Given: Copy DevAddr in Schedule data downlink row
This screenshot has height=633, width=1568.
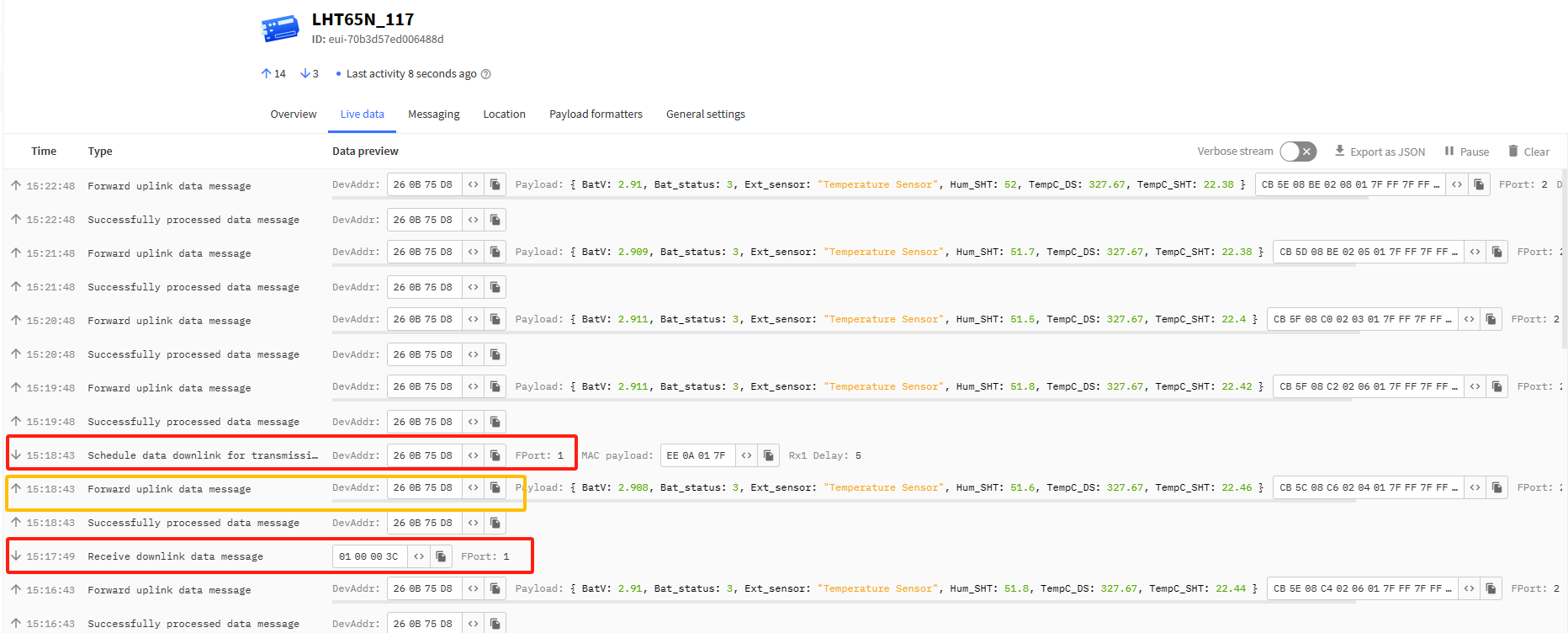Looking at the screenshot, I should pyautogui.click(x=495, y=455).
